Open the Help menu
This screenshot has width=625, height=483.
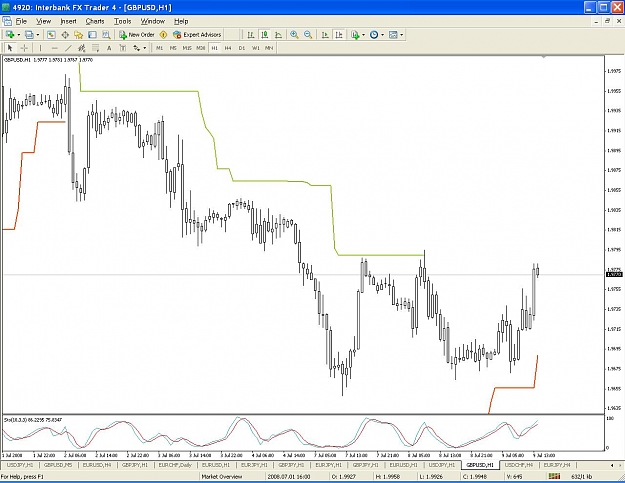pos(181,22)
